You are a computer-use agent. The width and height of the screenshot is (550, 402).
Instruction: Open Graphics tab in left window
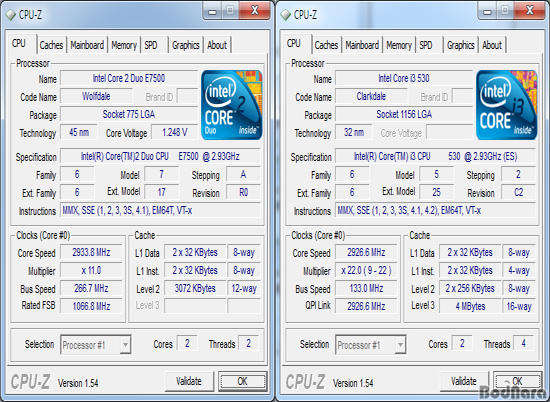click(186, 45)
